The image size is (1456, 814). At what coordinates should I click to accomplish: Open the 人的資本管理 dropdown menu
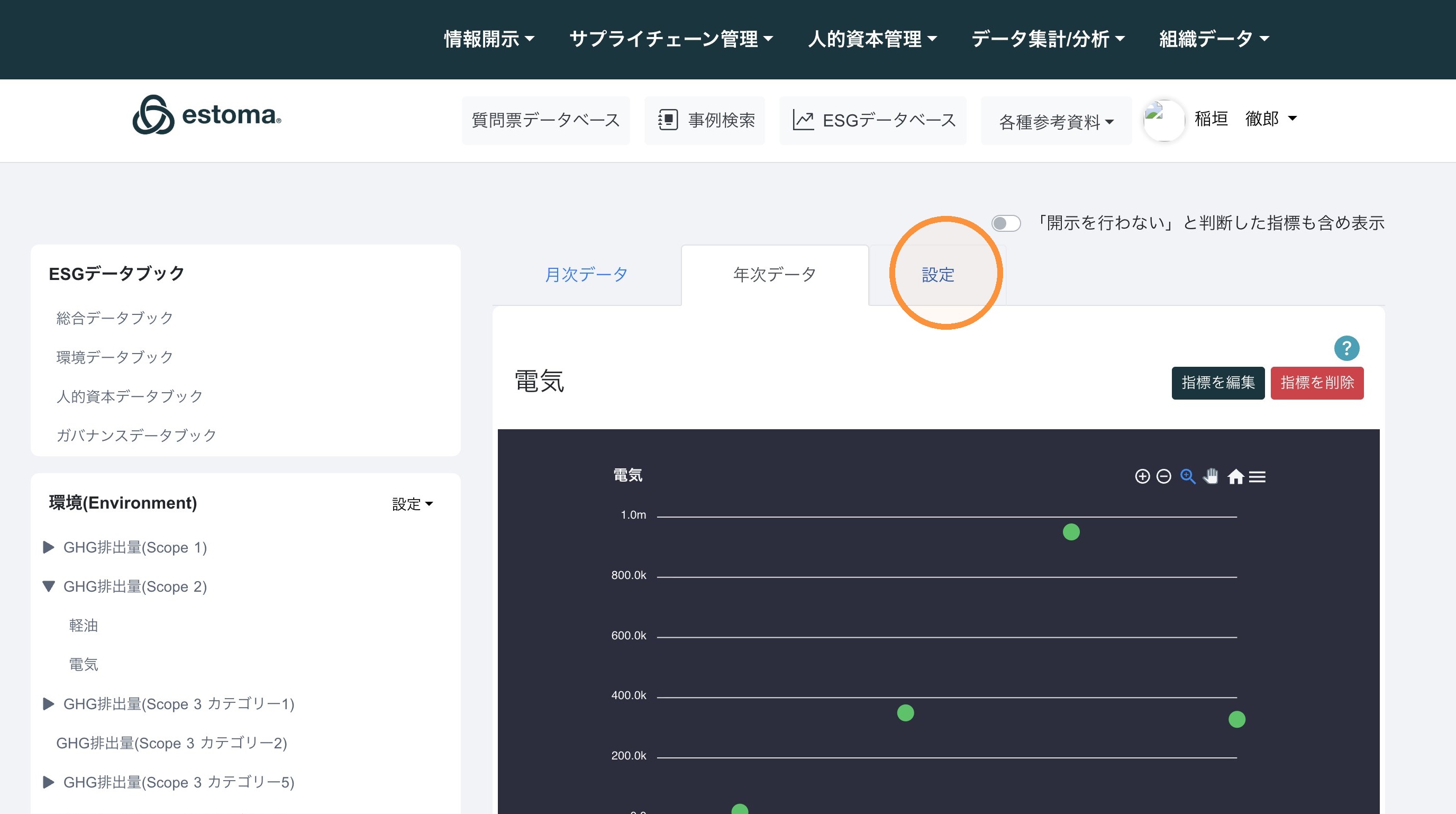[x=872, y=39]
